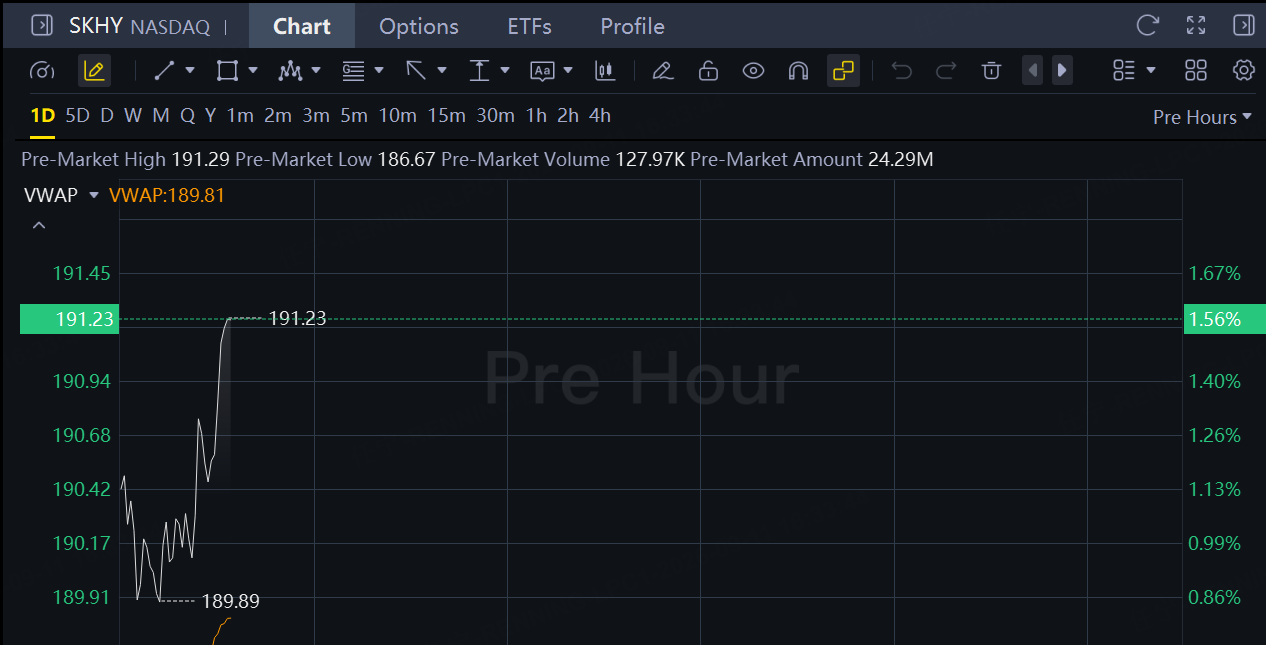
Task: Switch to the Options tab
Action: (x=419, y=26)
